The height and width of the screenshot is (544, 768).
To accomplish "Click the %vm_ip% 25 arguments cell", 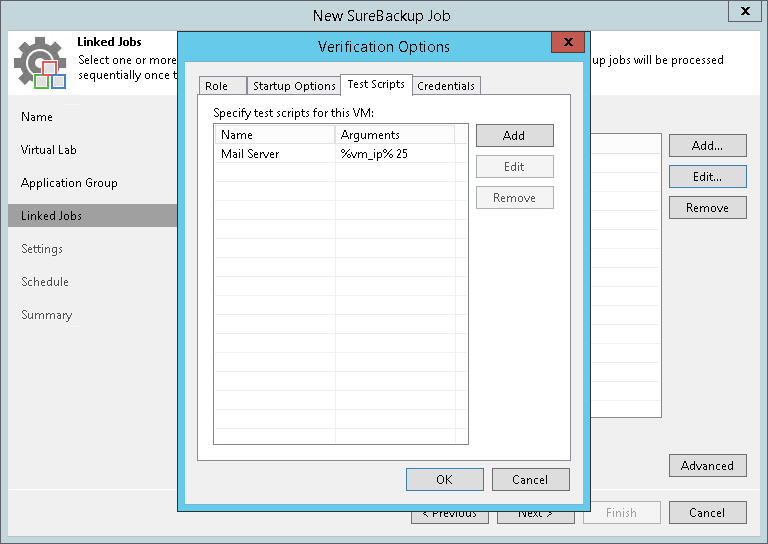I will point(374,154).
